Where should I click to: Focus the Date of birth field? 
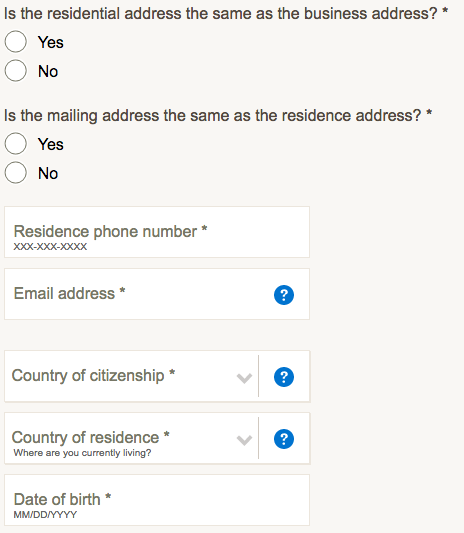pyautogui.click(x=157, y=500)
